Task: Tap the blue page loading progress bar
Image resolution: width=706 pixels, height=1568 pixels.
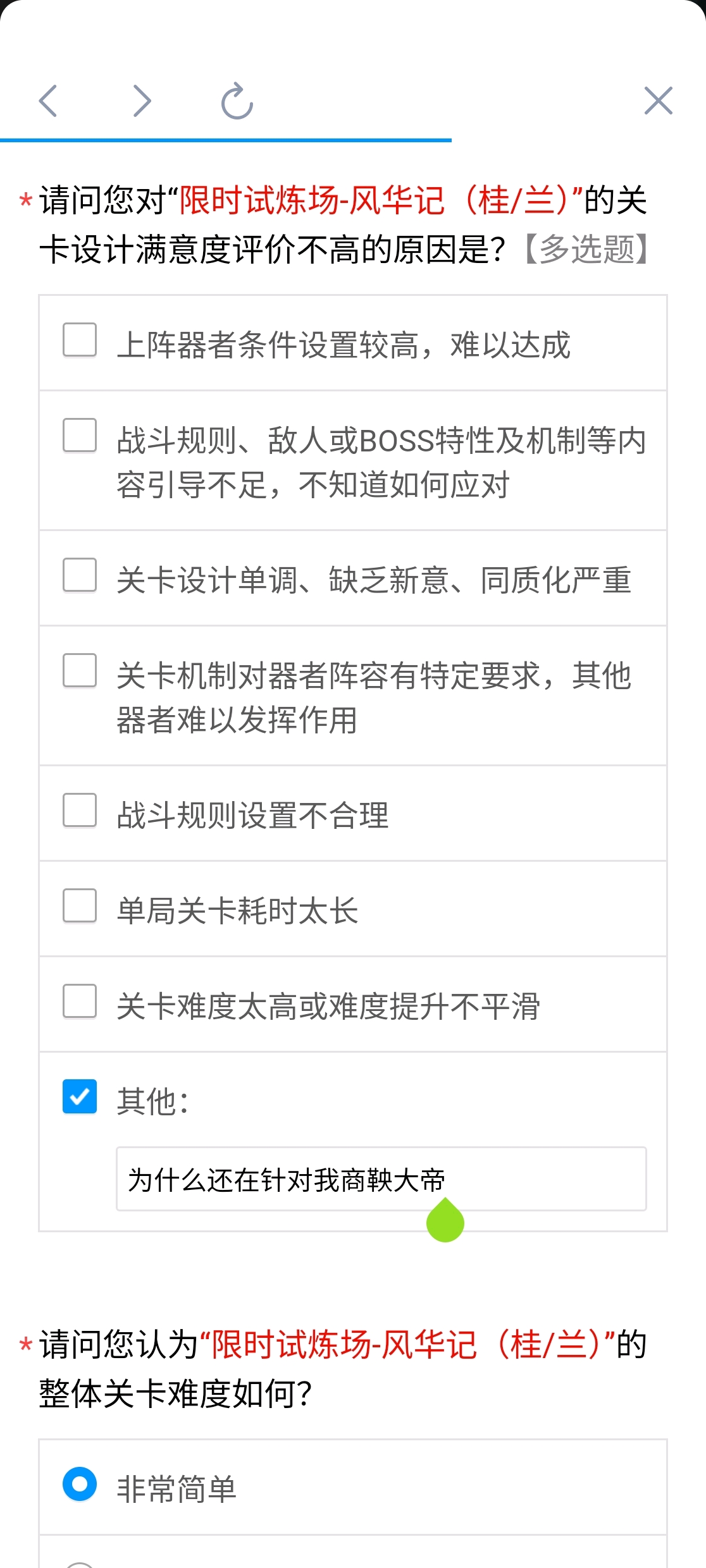Action: click(226, 140)
